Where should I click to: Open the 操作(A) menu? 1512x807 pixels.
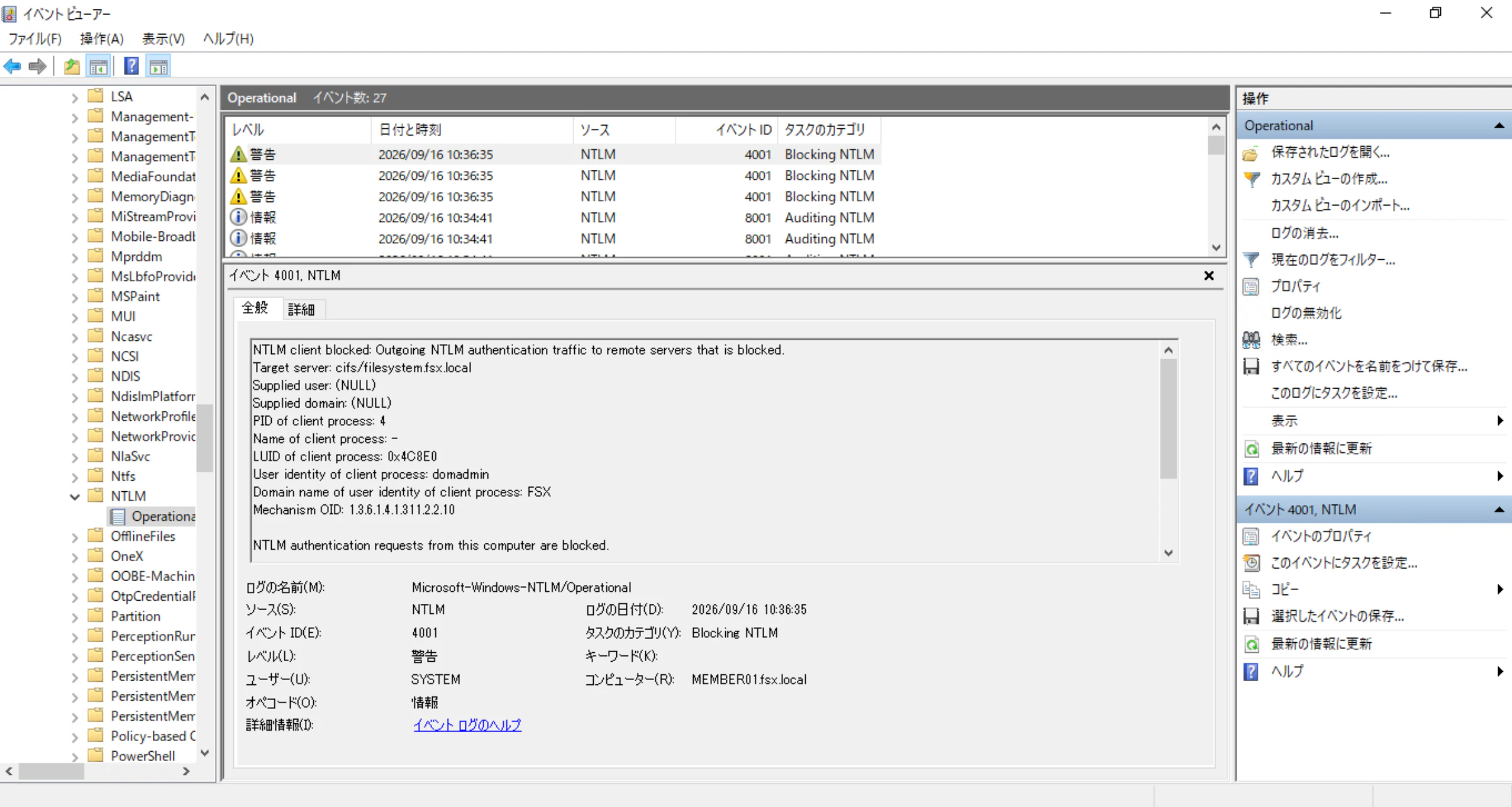101,39
